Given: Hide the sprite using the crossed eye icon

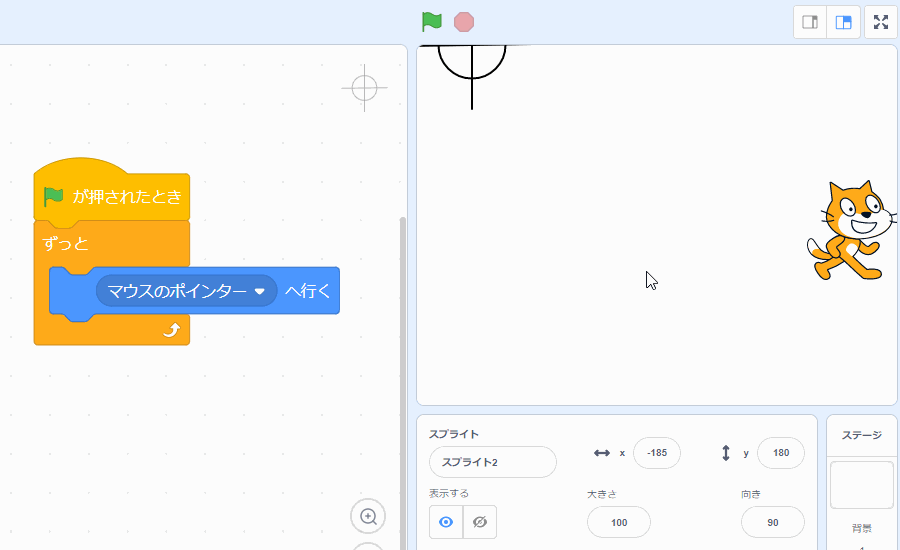Looking at the screenshot, I should [x=480, y=522].
